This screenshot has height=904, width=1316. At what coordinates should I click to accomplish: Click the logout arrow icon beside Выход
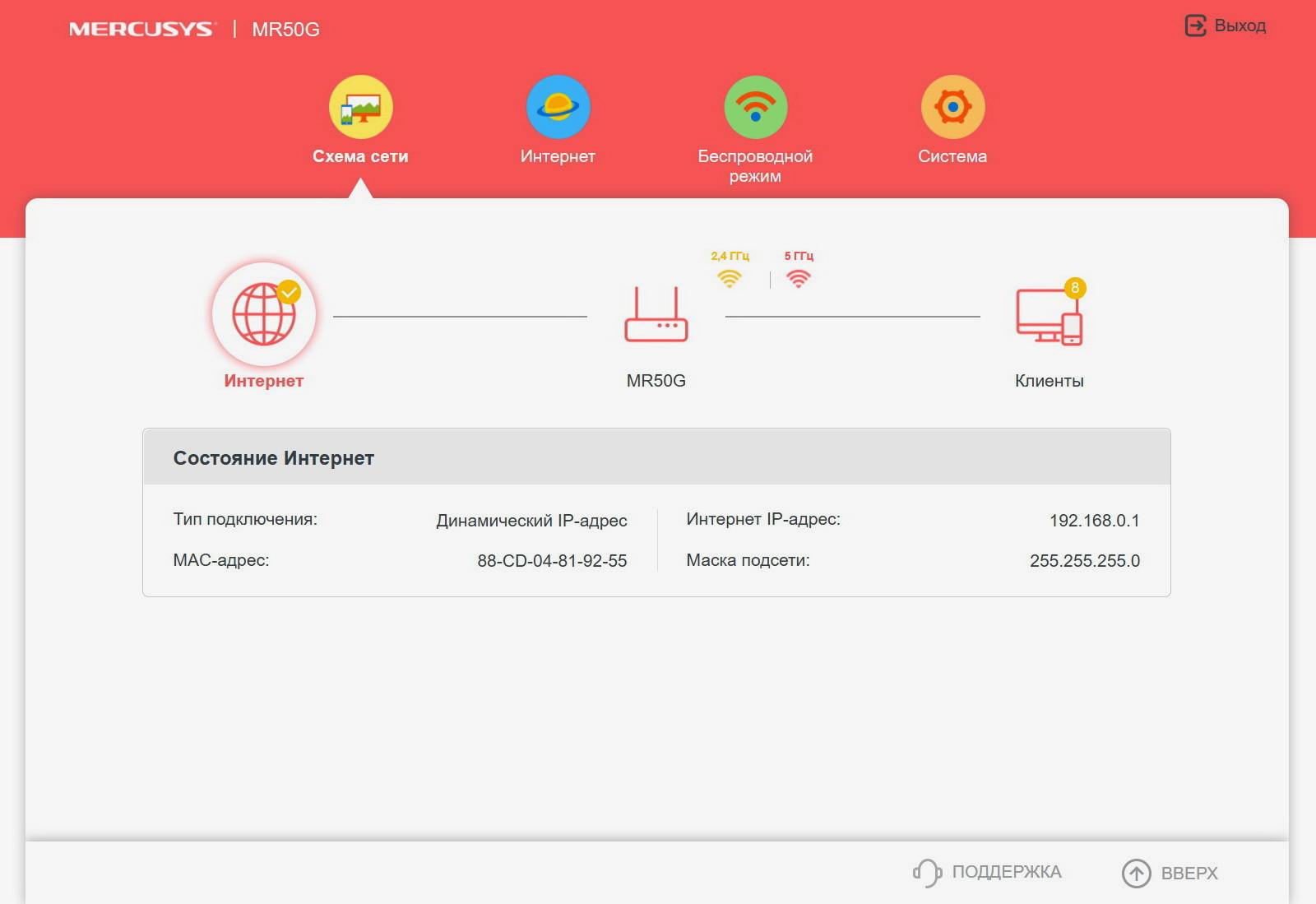(1195, 25)
